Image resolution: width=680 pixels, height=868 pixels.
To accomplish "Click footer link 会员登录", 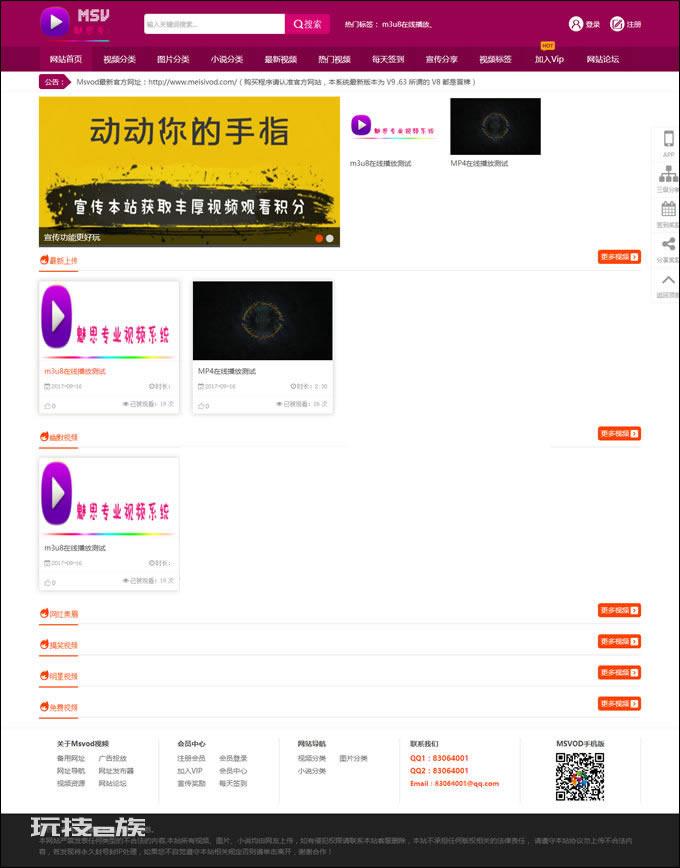I will pos(233,758).
